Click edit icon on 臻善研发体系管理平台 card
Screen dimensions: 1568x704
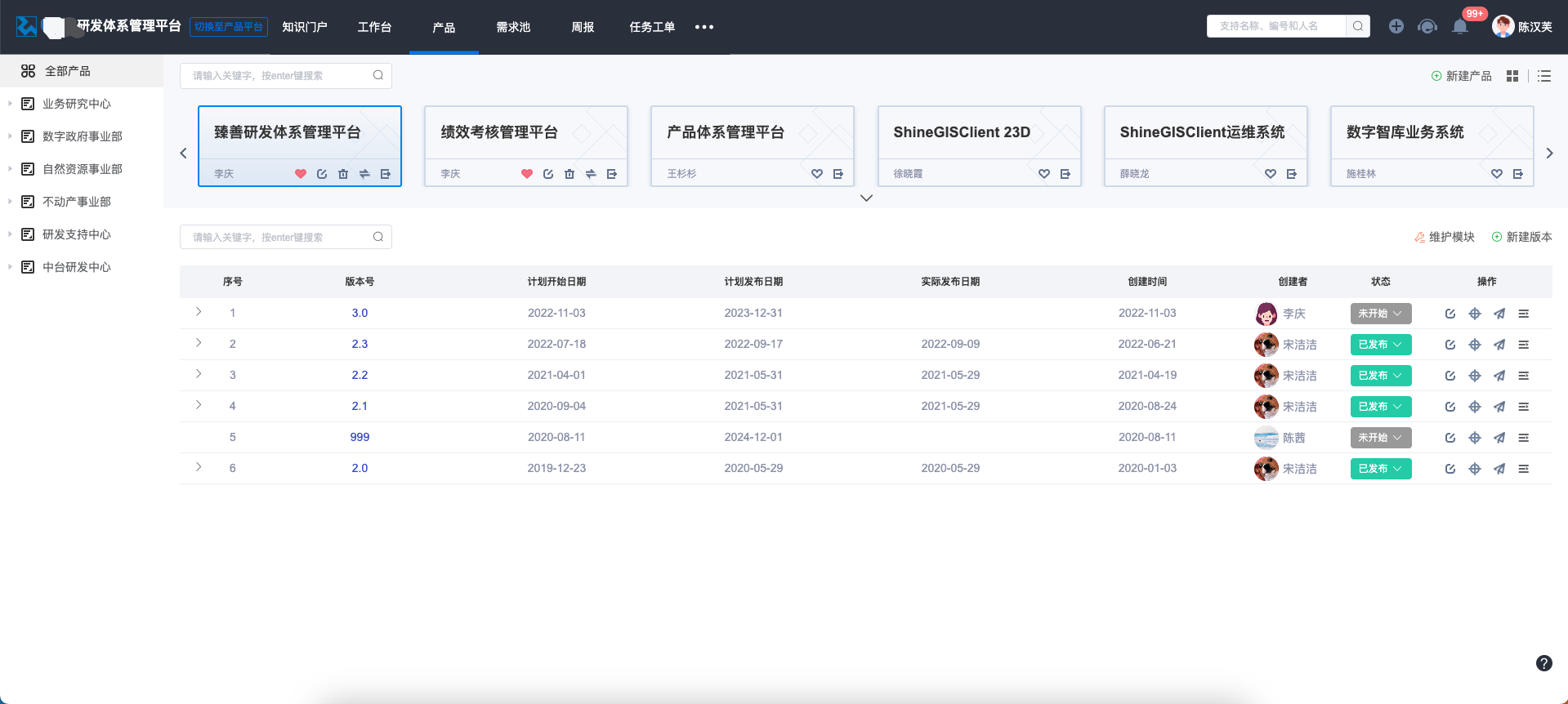[322, 174]
